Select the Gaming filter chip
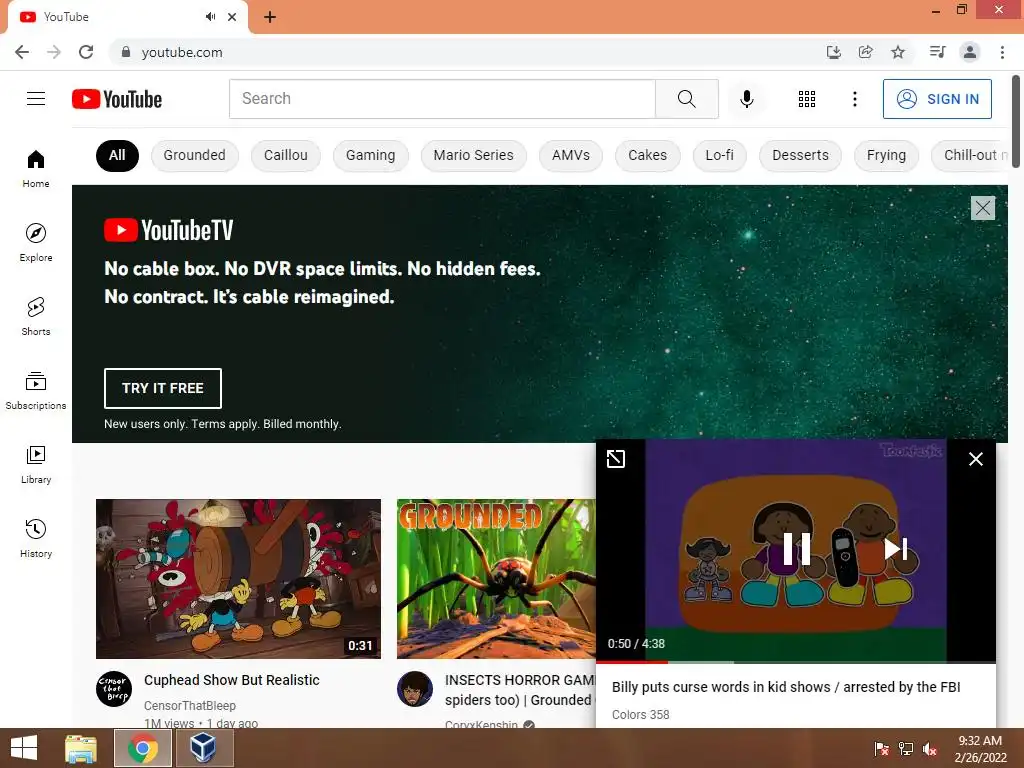 click(370, 155)
